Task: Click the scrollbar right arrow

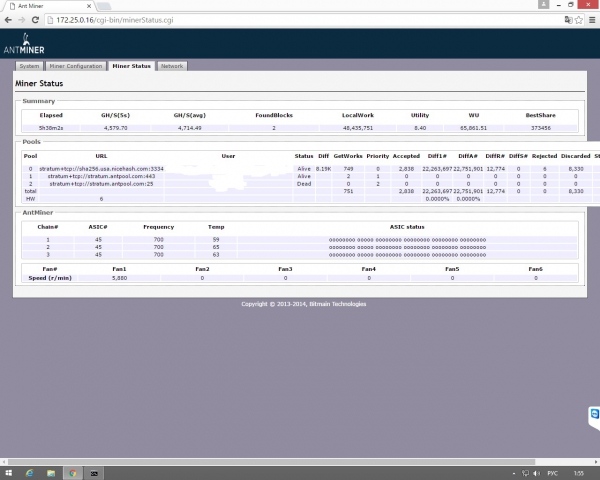Action: (596, 462)
